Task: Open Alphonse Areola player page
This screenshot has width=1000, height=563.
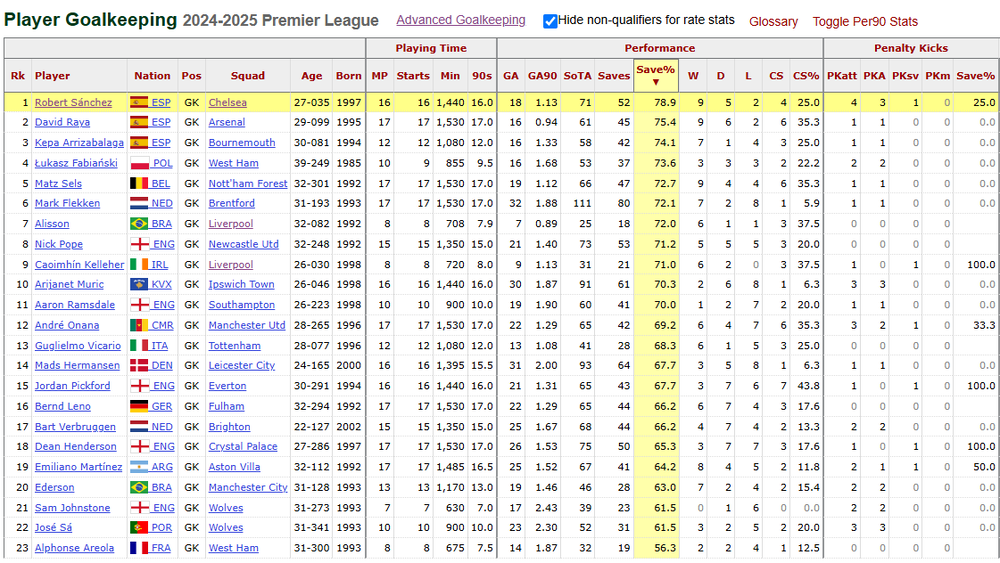Action: point(74,548)
